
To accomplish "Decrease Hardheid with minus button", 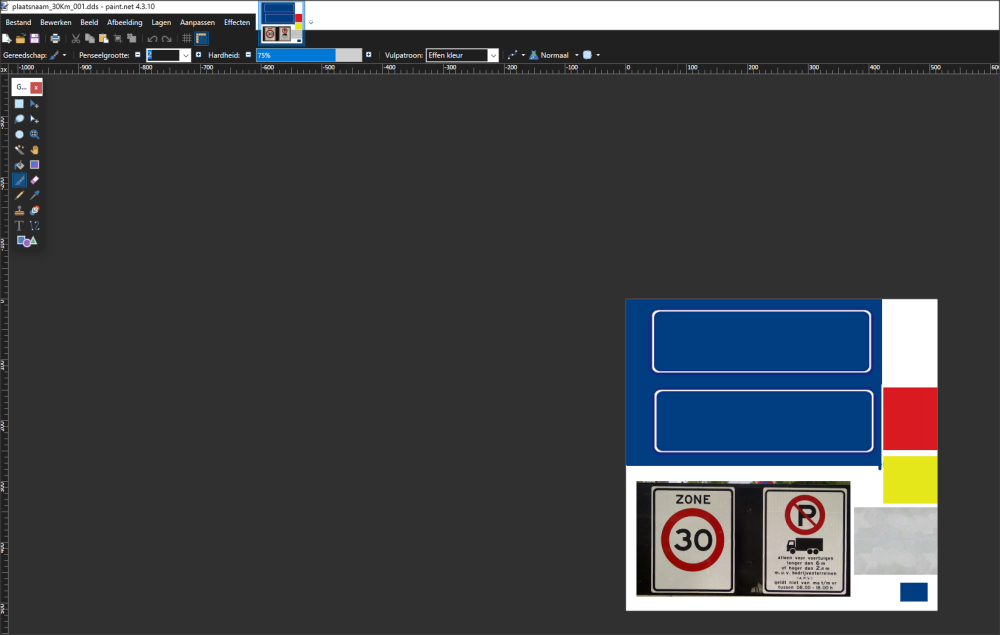I will click(249, 55).
